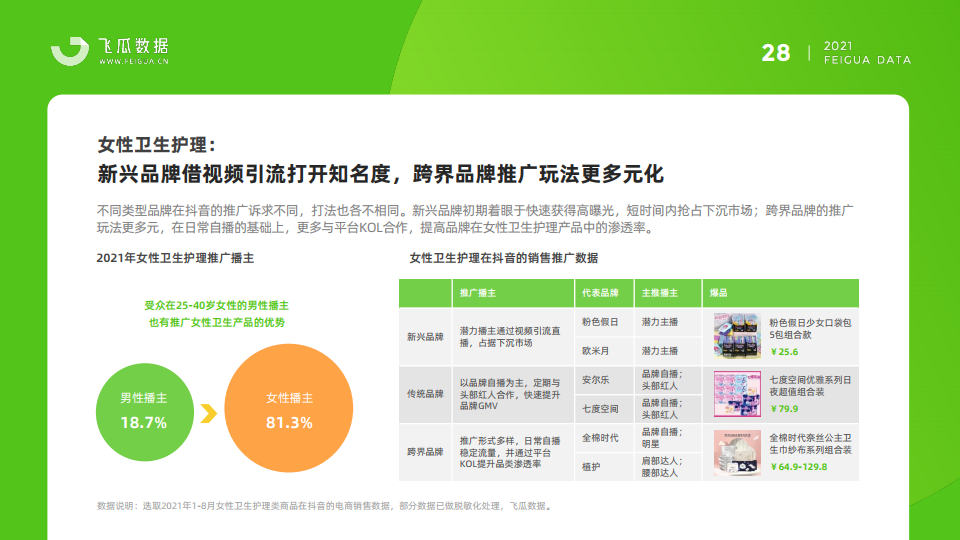Click page number 28 in header
This screenshot has height=540, width=960.
click(775, 53)
